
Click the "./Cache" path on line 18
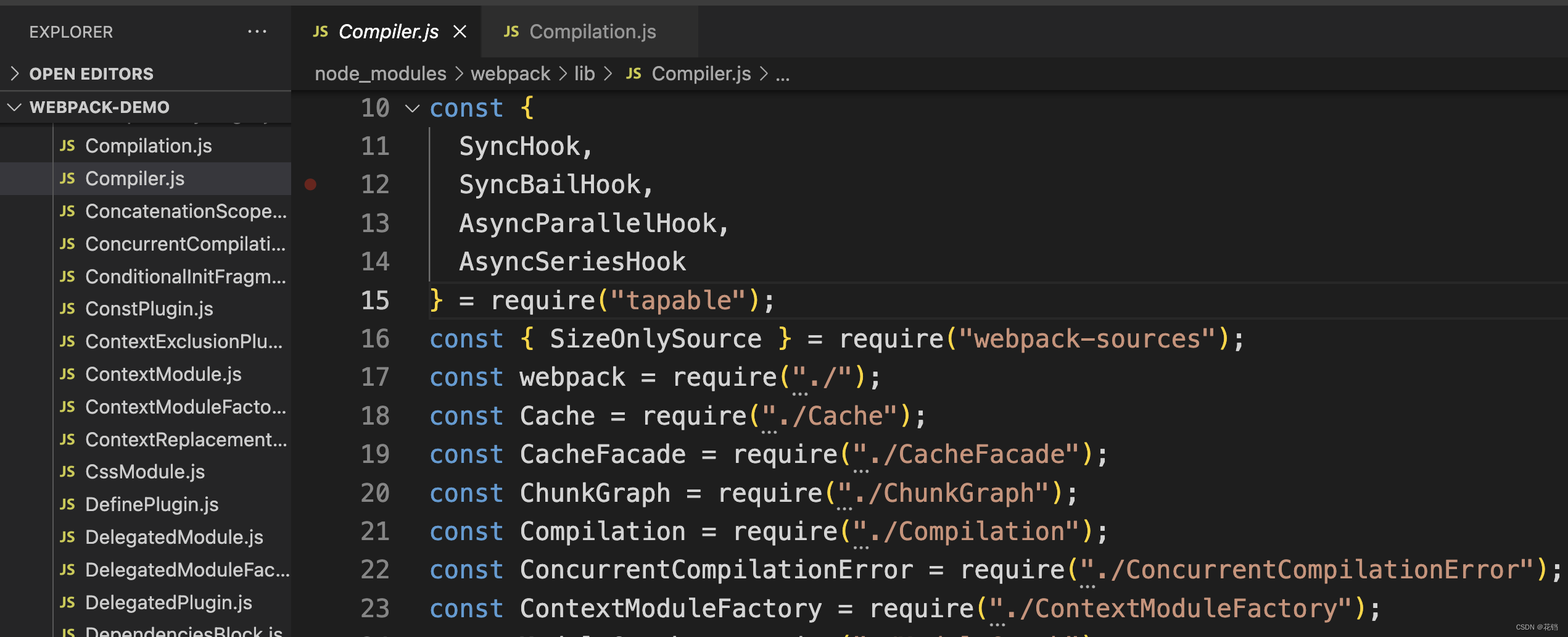[830, 416]
